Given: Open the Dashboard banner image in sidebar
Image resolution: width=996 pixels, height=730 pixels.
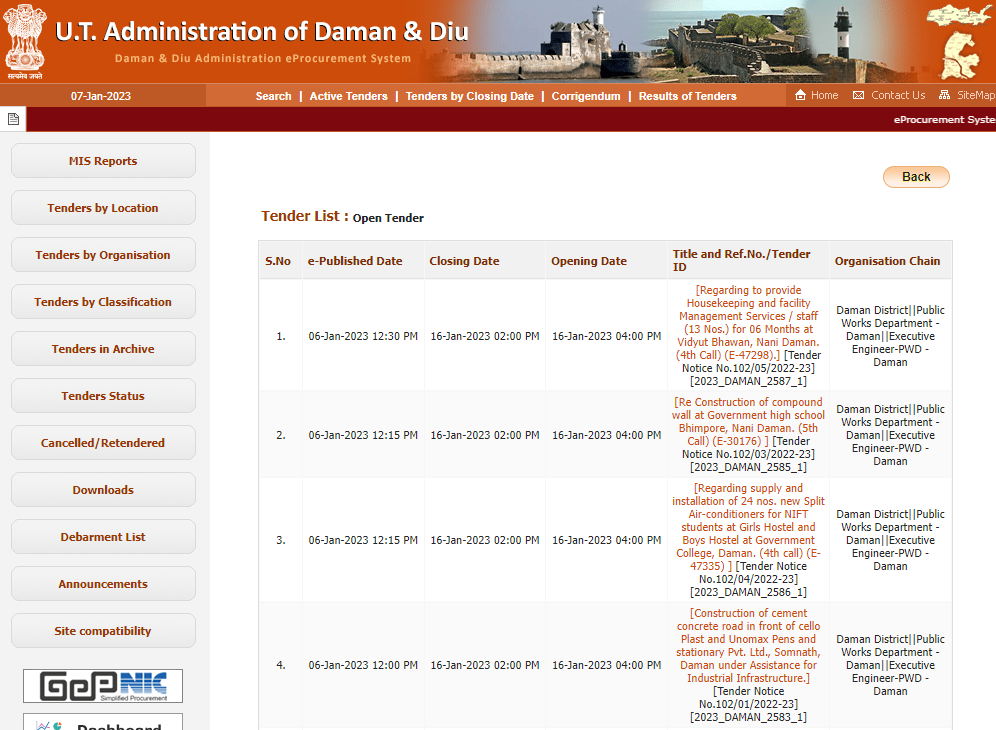Looking at the screenshot, I should 103,722.
